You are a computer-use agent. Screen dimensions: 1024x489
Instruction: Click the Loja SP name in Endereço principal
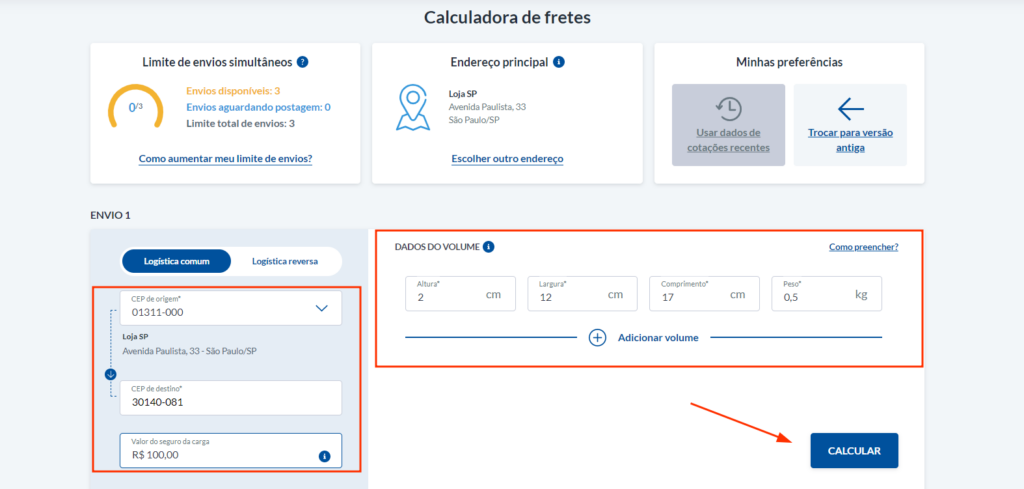pyautogui.click(x=464, y=93)
